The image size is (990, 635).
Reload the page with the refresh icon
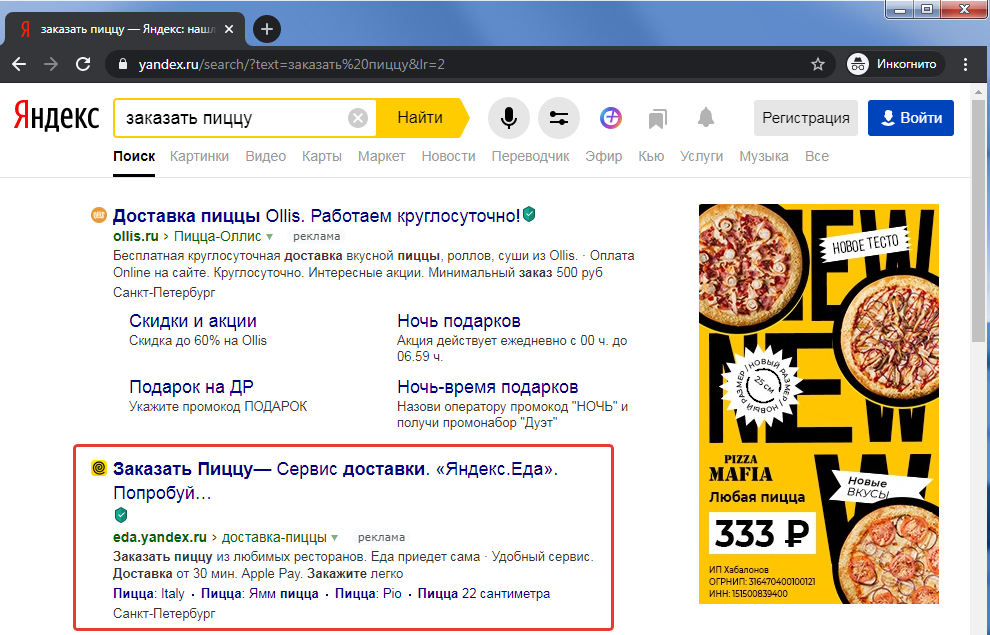(83, 63)
